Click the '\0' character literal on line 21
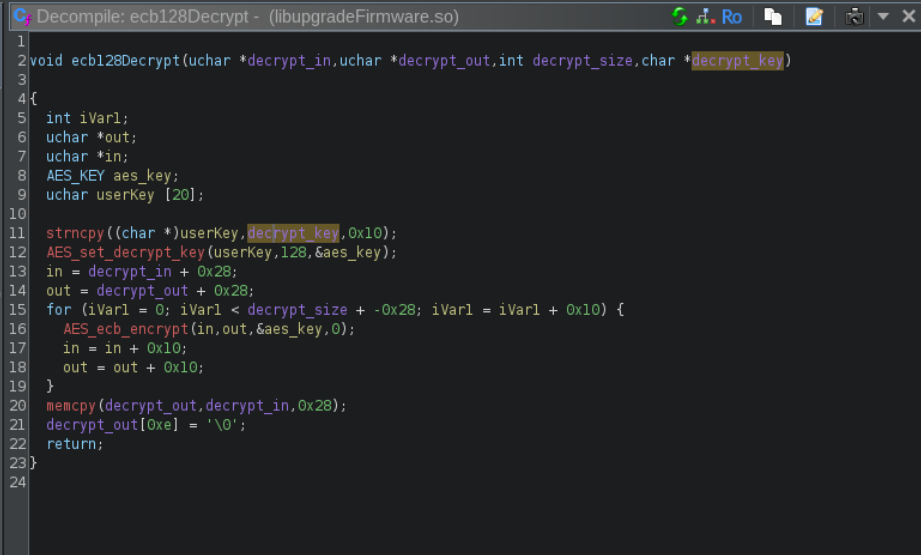This screenshot has height=555, width=921. coord(222,425)
